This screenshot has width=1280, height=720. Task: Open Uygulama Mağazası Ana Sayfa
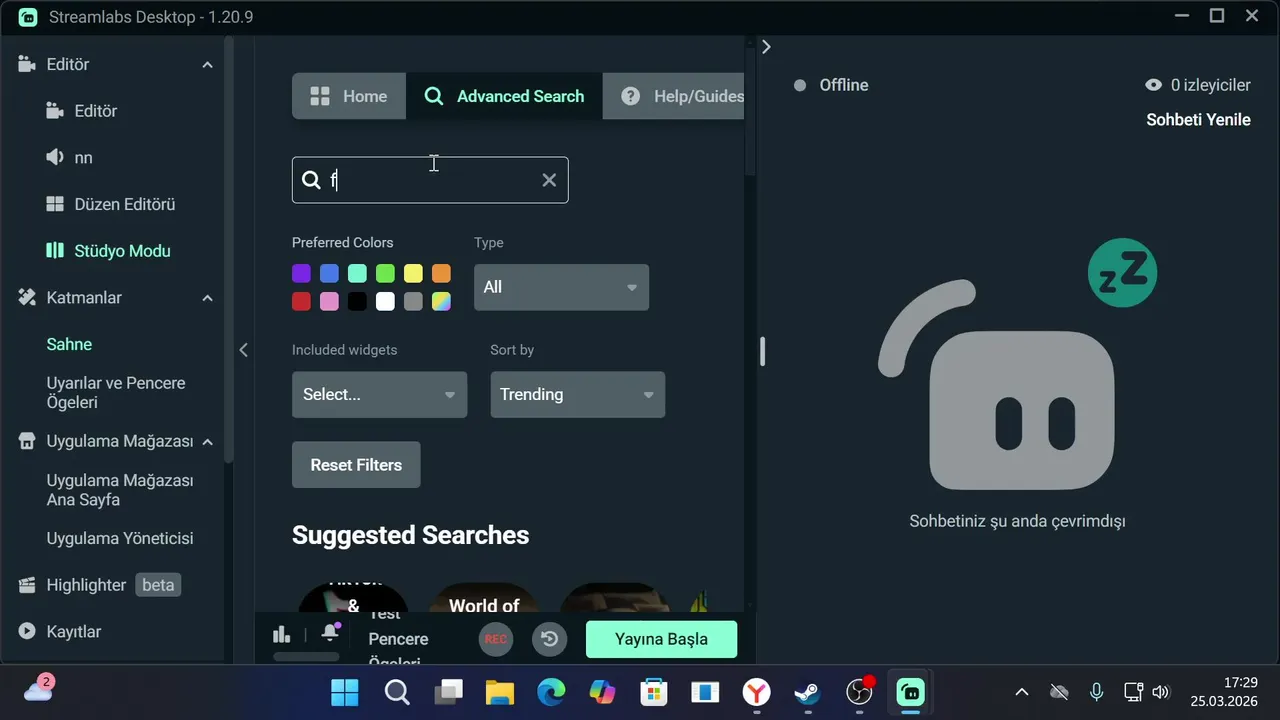coord(120,490)
